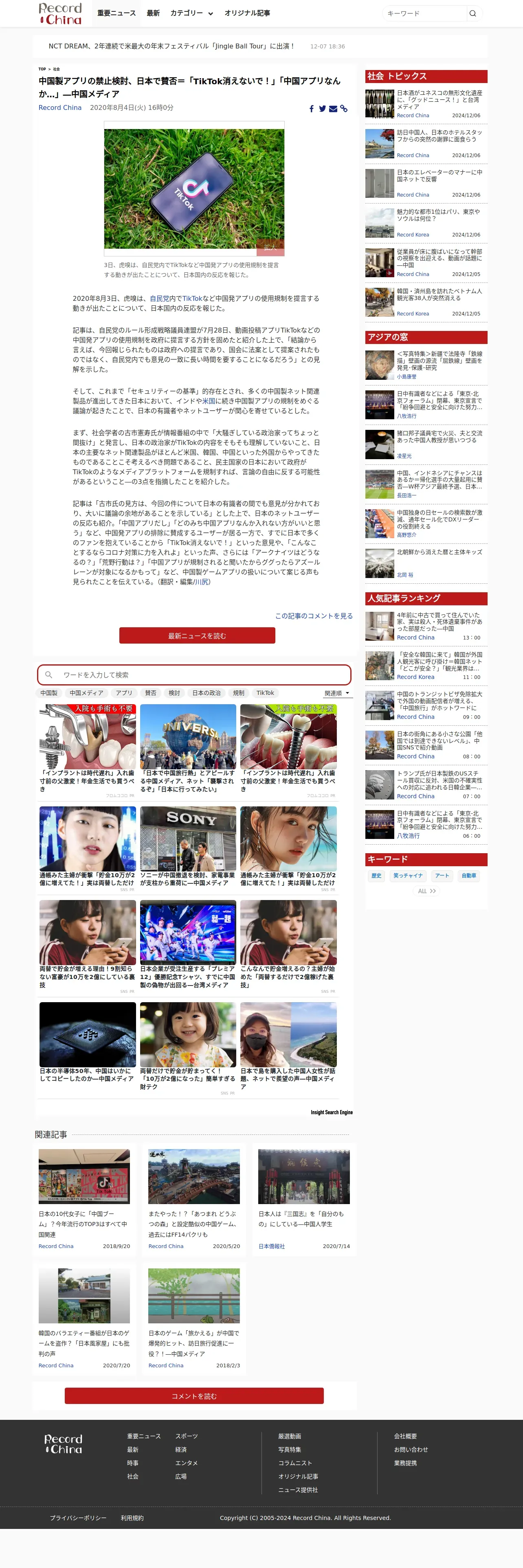Open 猪口邦子議員宅で火災 column
This screenshot has height=1568, width=523.
click(x=439, y=436)
